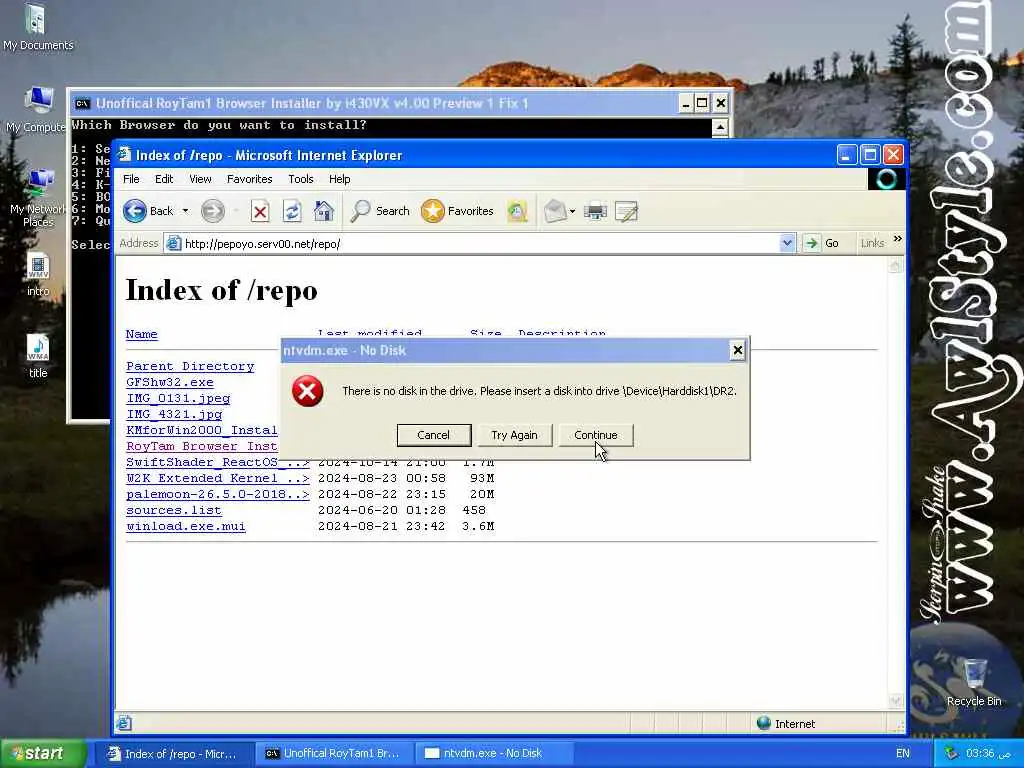Viewport: 1024px width, 768px height.
Task: Open the Tools menu
Action: [301, 179]
